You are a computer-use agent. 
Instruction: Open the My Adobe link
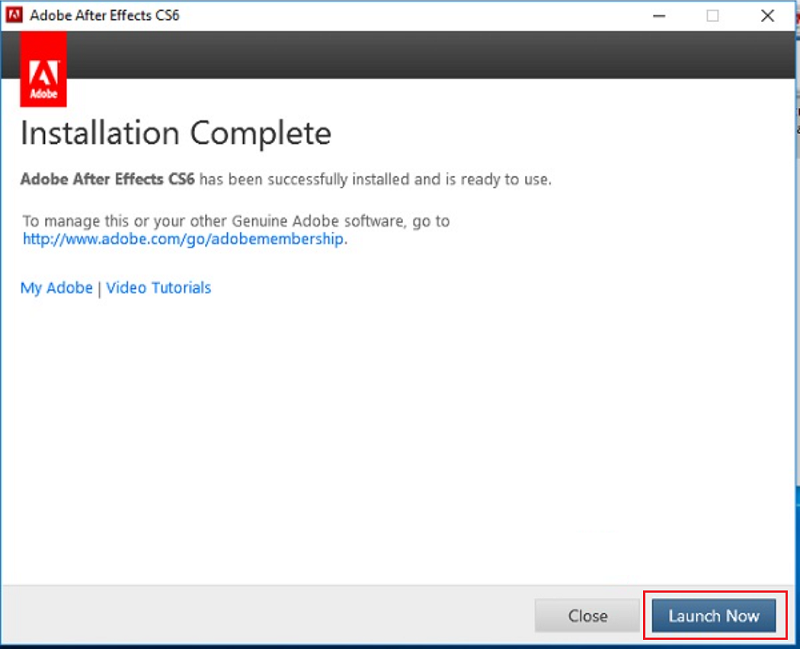pyautogui.click(x=56, y=287)
